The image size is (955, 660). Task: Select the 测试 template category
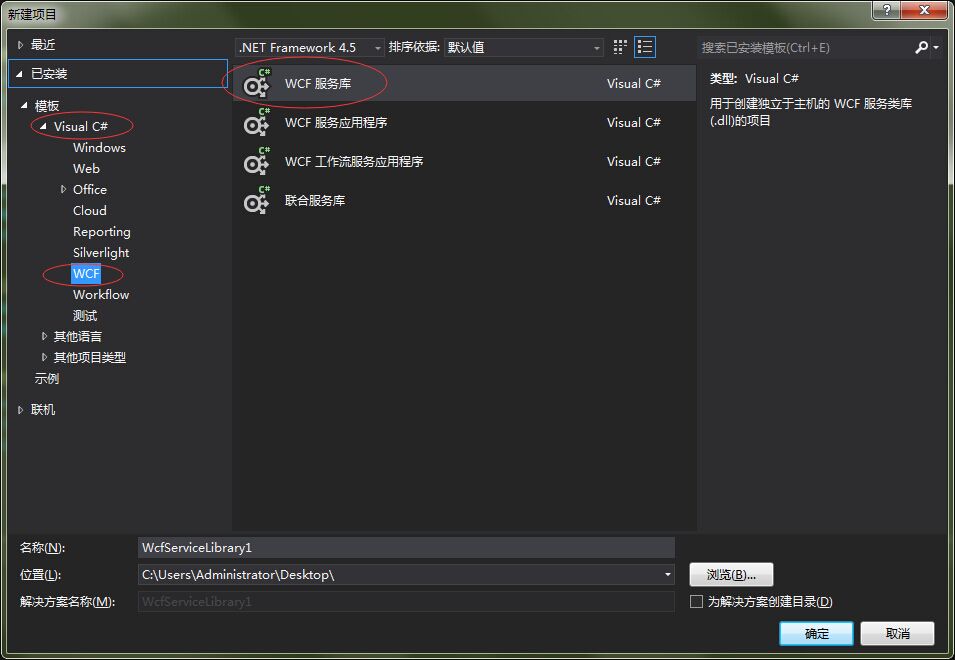tap(85, 315)
